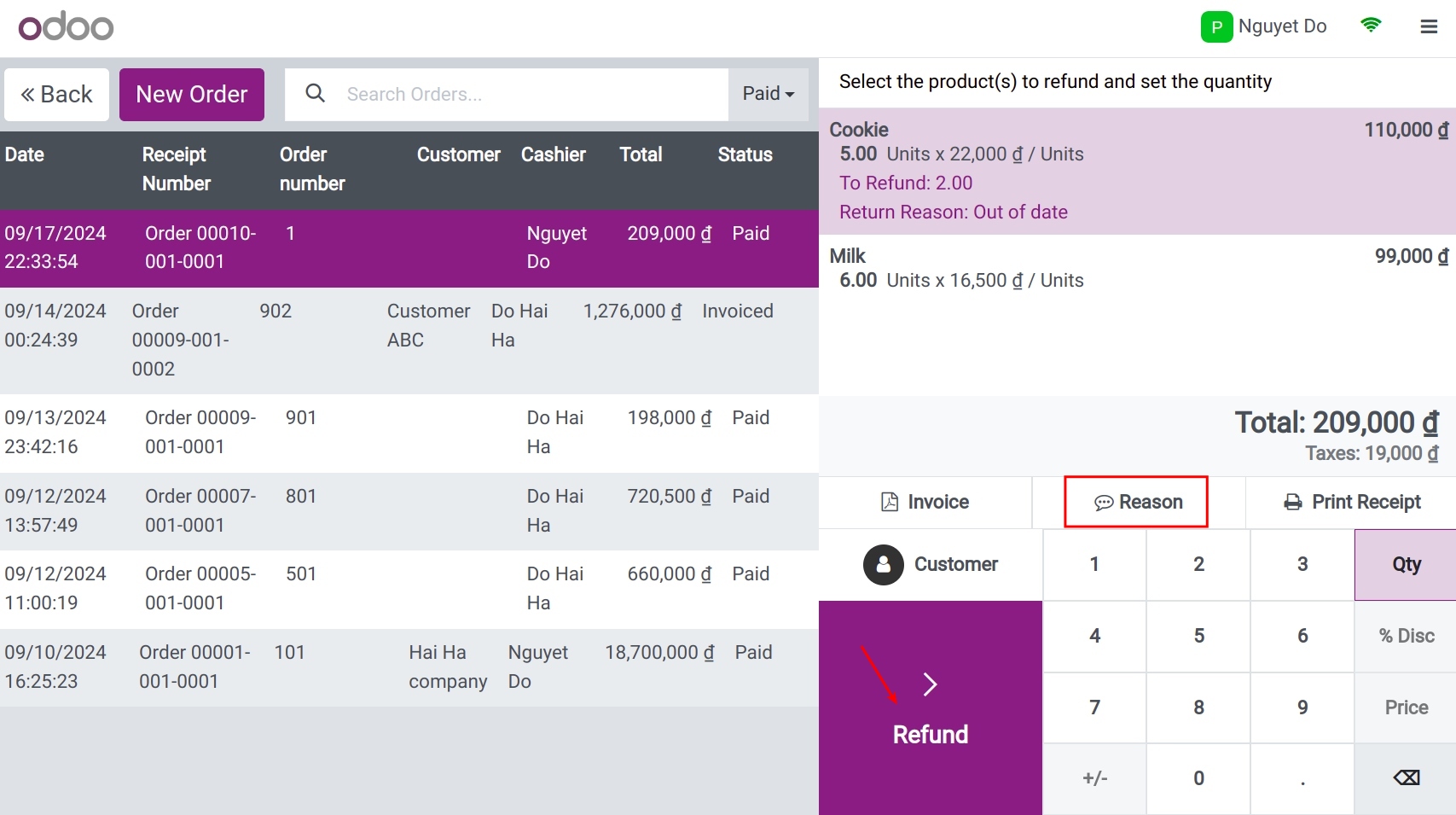This screenshot has width=1456, height=815.
Task: Click the Cashier column header
Action: [x=554, y=154]
